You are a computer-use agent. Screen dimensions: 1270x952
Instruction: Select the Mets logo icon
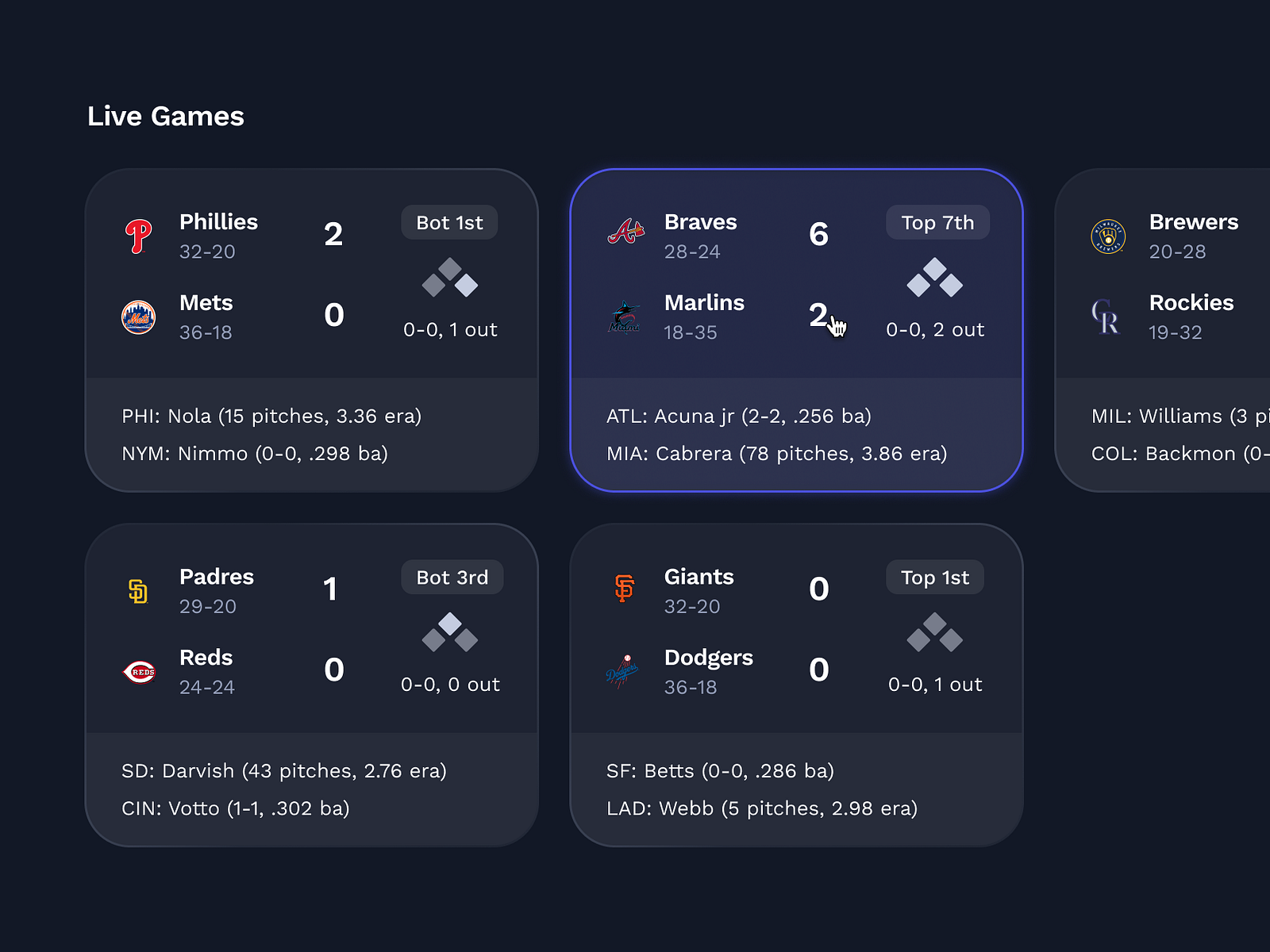click(x=138, y=317)
